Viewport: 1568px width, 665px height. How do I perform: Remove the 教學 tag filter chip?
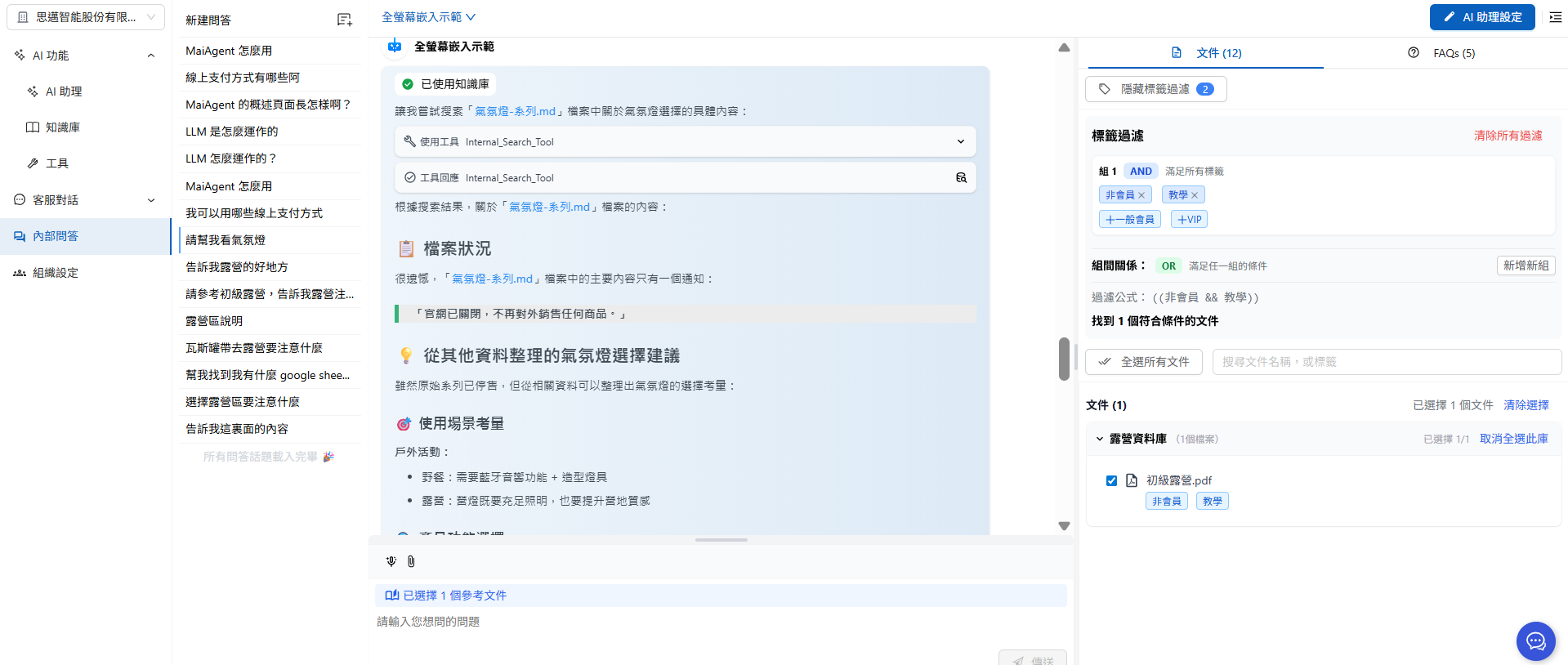coord(1195,195)
